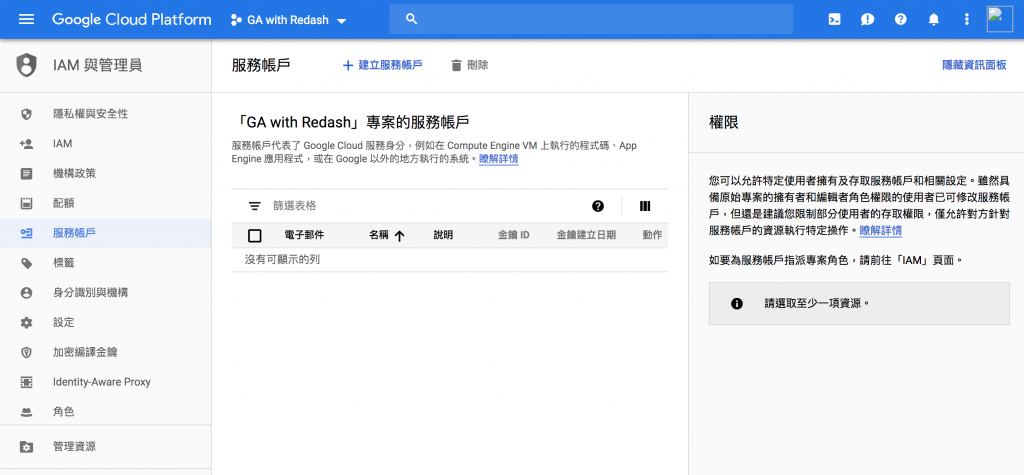Click the 說明 column header
1024x475 pixels.
coord(443,235)
